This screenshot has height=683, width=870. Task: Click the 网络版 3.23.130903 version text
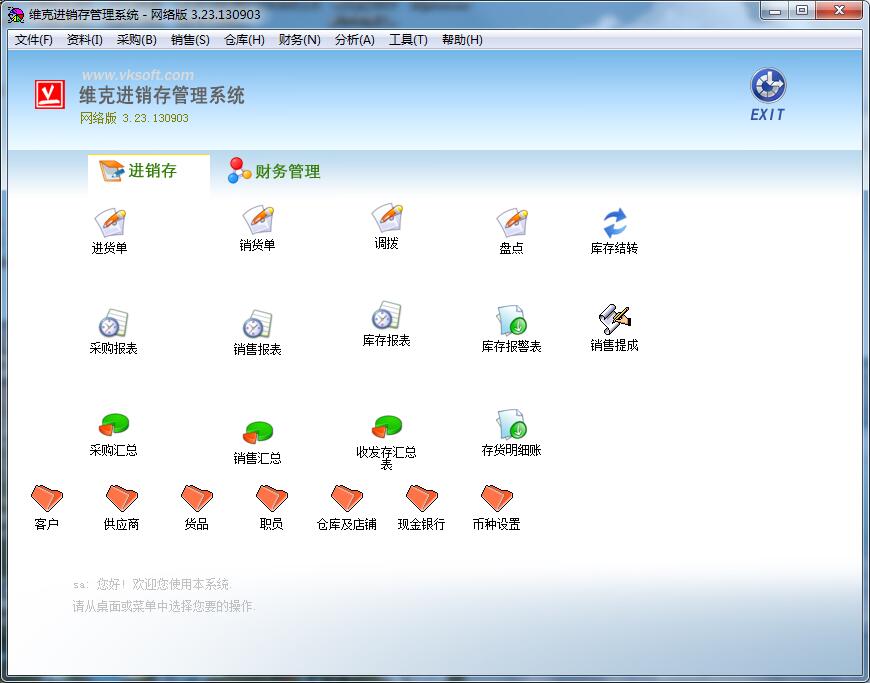coord(134,118)
